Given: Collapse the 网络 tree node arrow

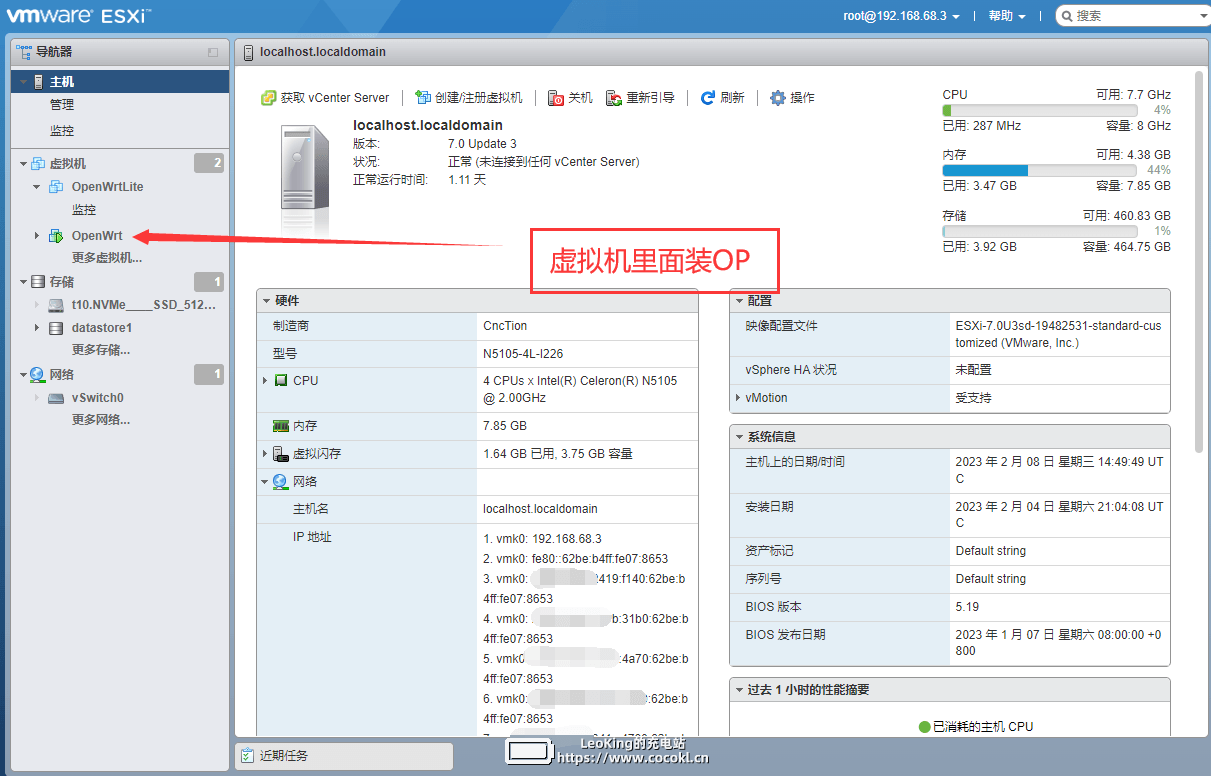Looking at the screenshot, I should pos(23,374).
